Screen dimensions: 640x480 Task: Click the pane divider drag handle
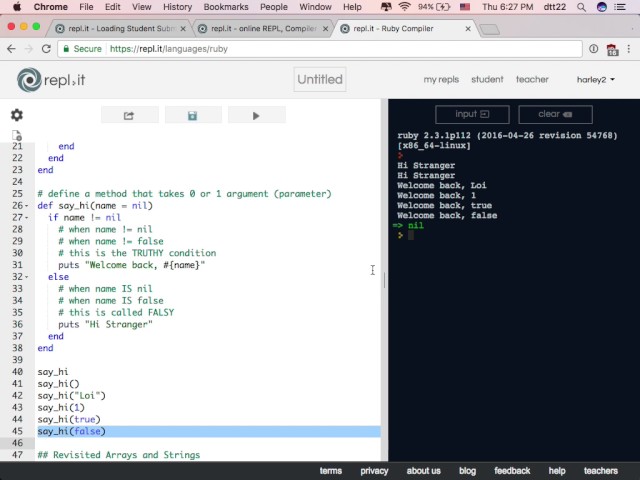tap(384, 280)
